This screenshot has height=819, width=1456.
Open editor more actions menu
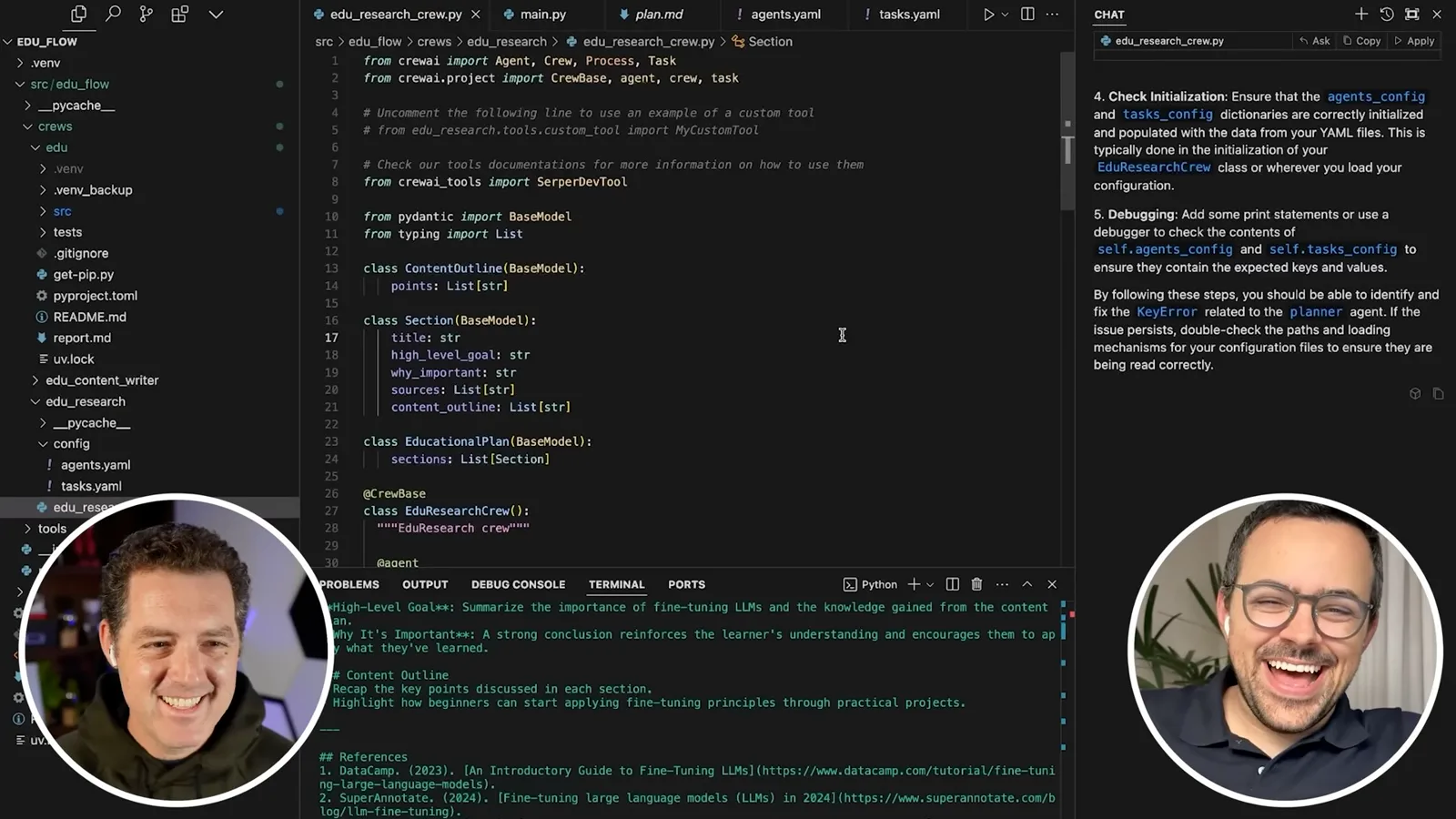tap(1052, 14)
